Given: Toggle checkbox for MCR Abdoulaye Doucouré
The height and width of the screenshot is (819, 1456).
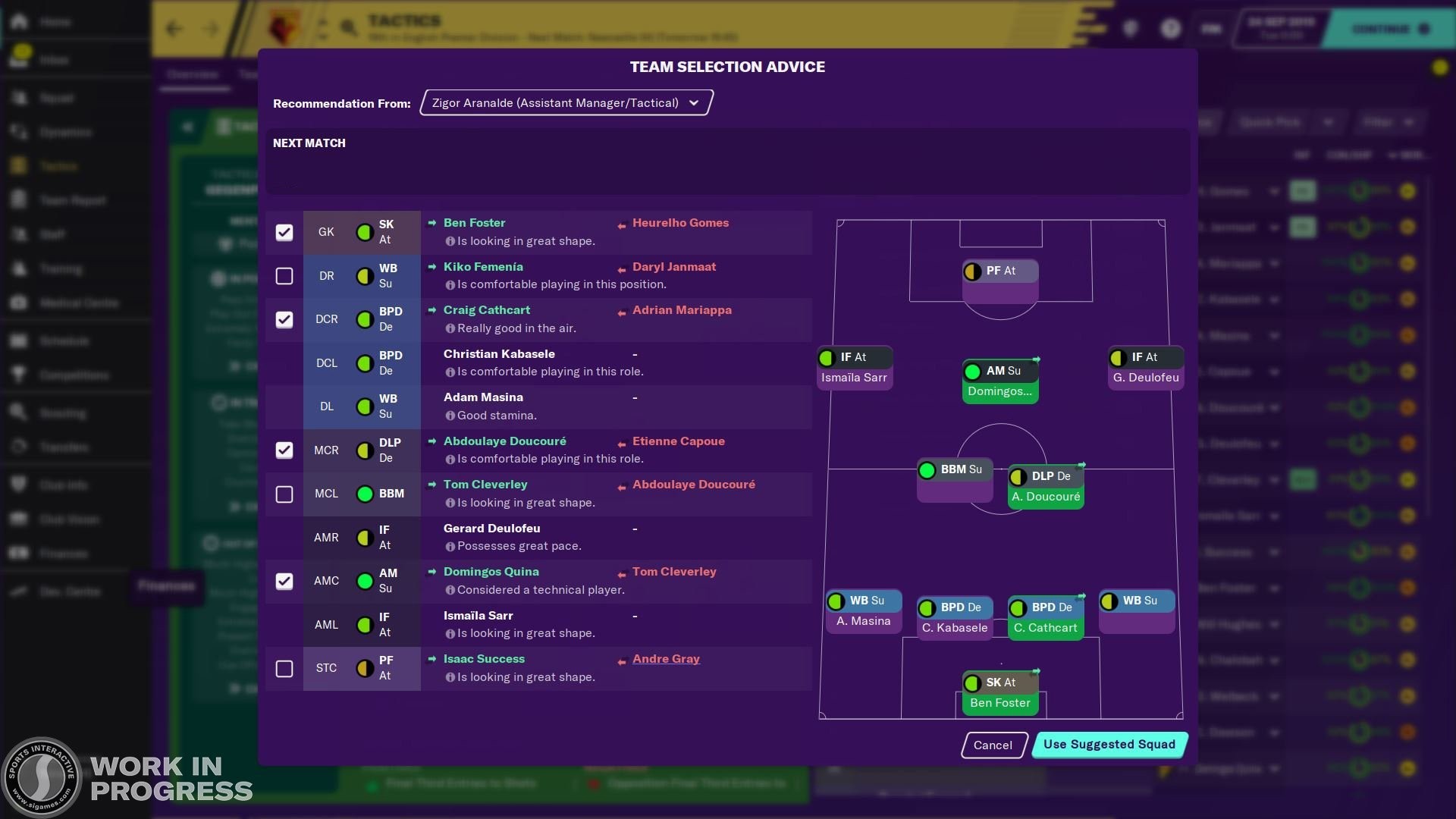Looking at the screenshot, I should pos(284,450).
